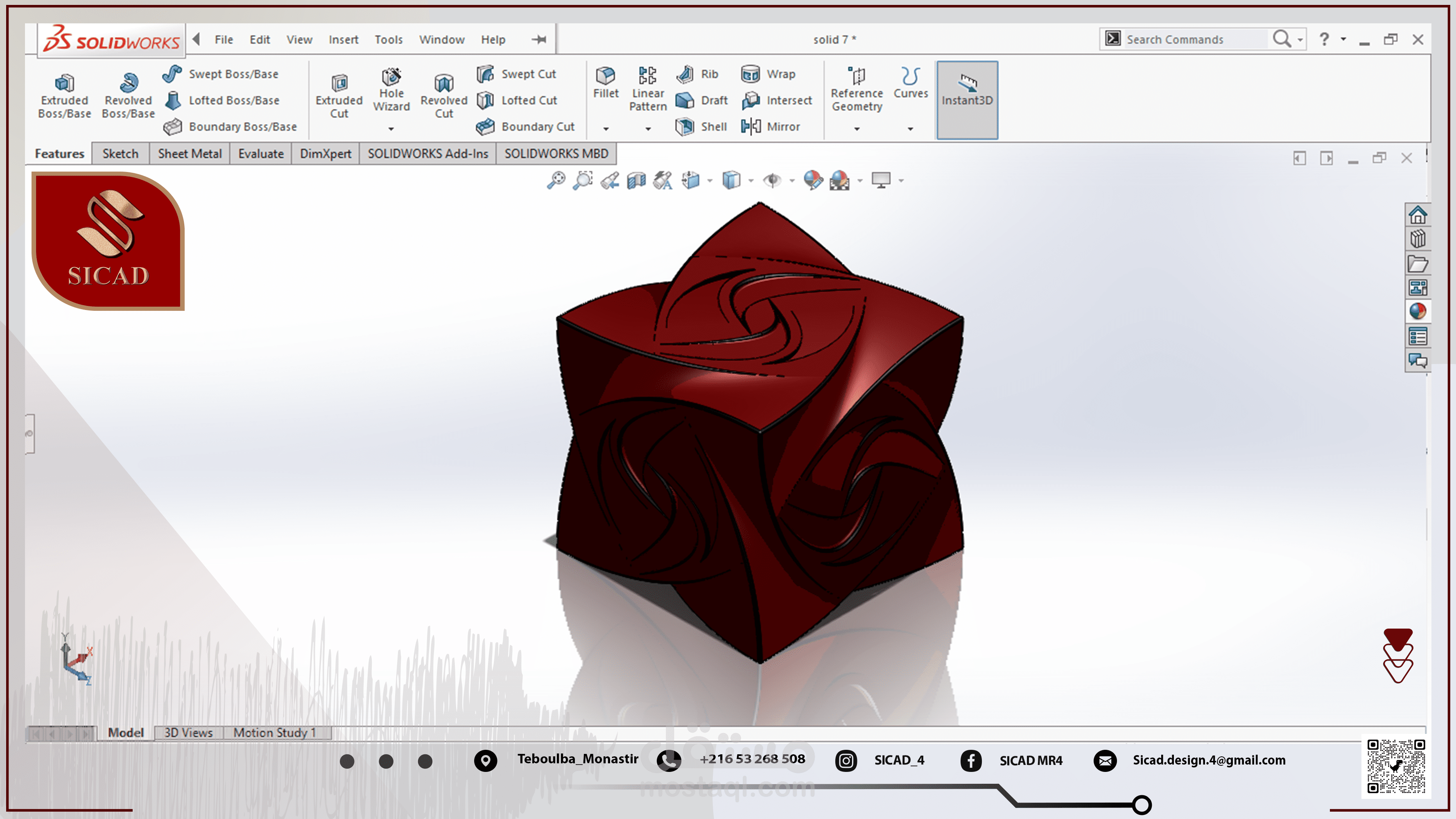Toggle section view in the heads-up toolbar
1456x819 pixels.
(636, 180)
